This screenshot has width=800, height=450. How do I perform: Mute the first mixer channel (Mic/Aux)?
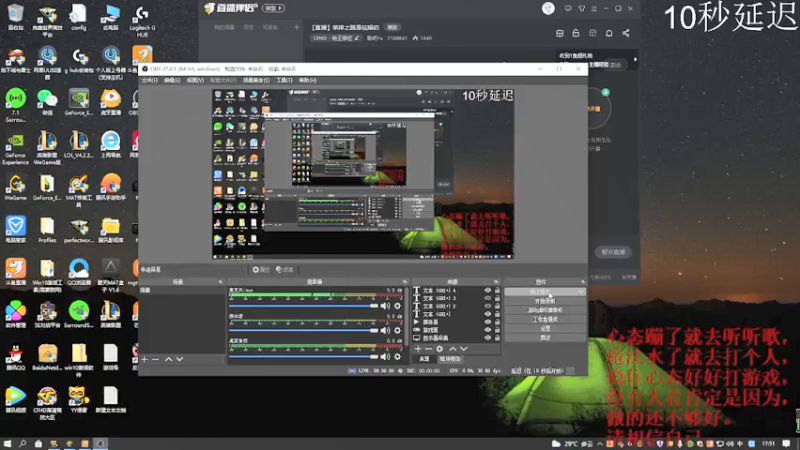click(x=385, y=306)
